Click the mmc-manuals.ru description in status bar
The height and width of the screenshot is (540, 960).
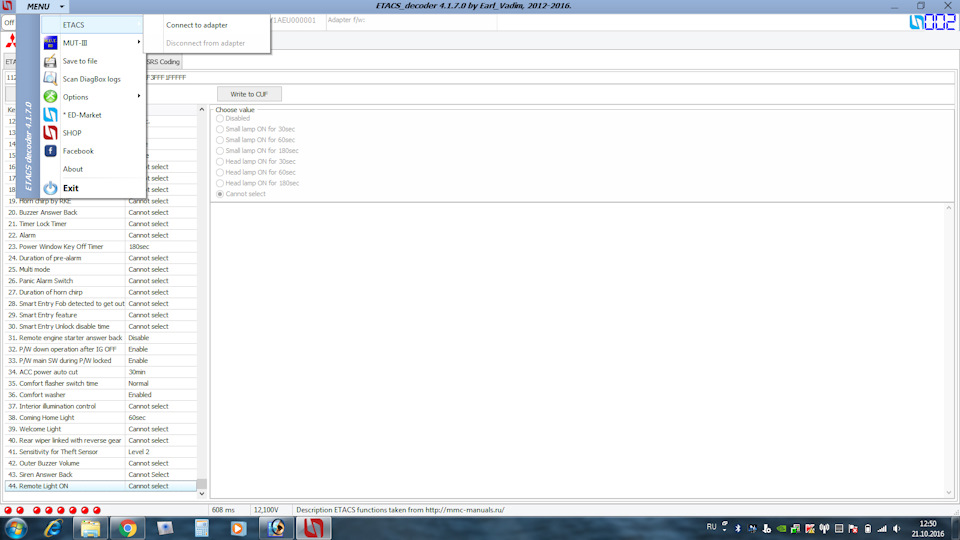400,510
